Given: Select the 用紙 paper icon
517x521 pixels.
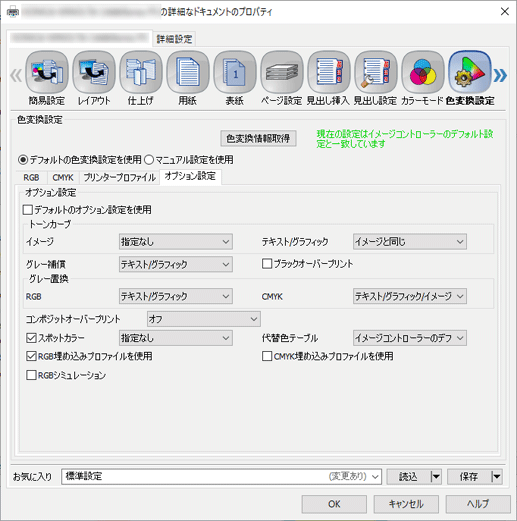Looking at the screenshot, I should click(188, 72).
